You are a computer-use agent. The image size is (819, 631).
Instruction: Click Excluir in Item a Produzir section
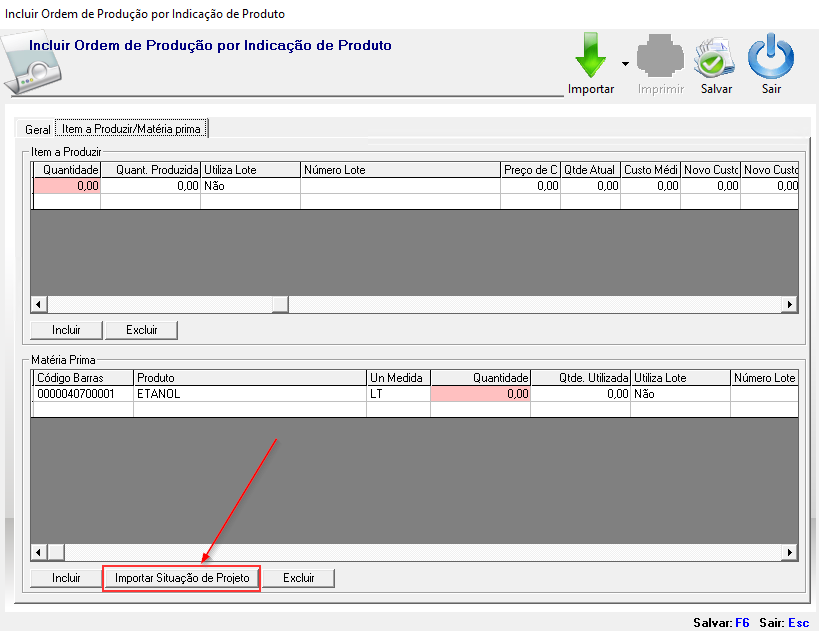tap(142, 330)
